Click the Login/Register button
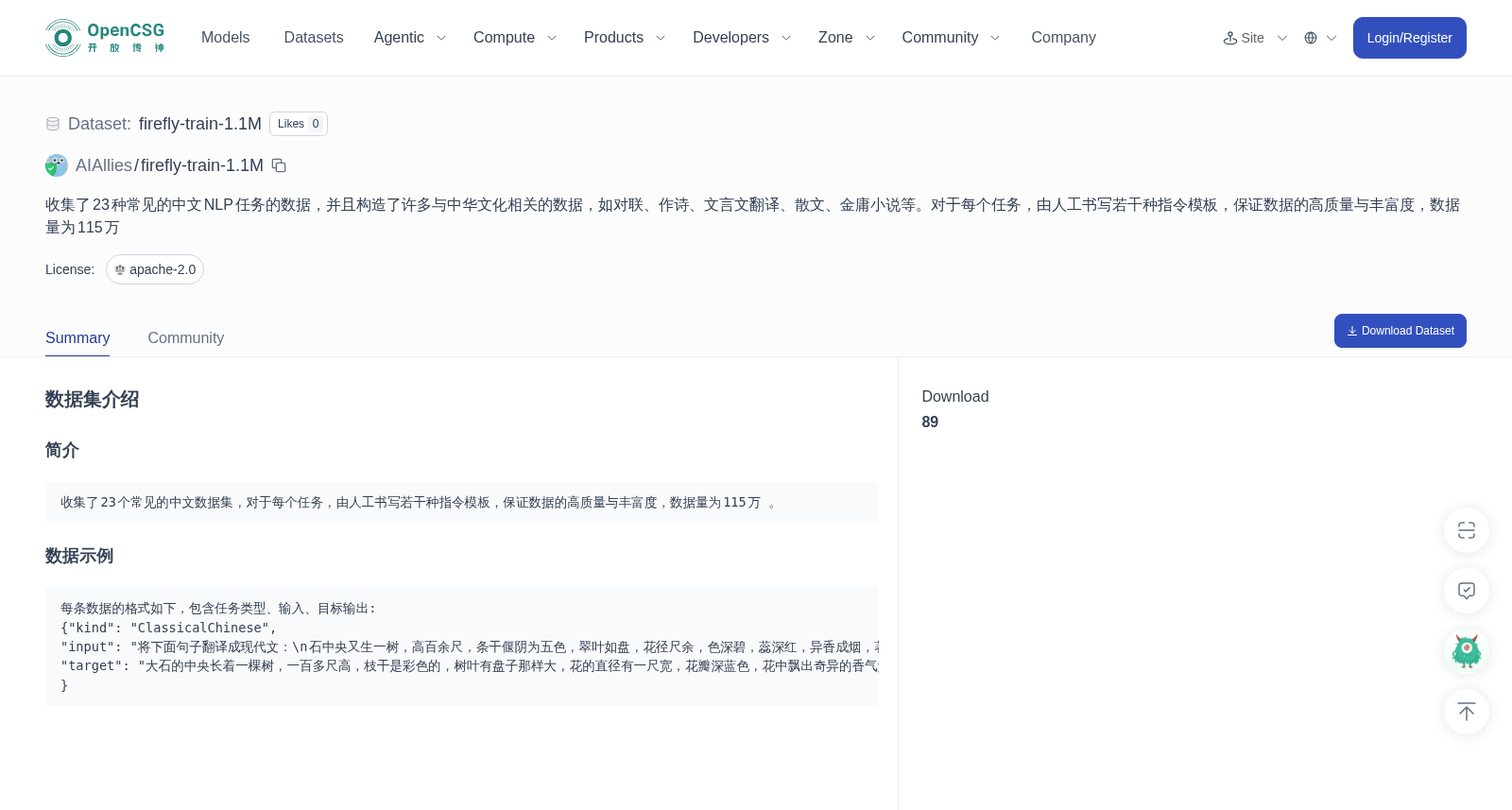 click(x=1410, y=38)
